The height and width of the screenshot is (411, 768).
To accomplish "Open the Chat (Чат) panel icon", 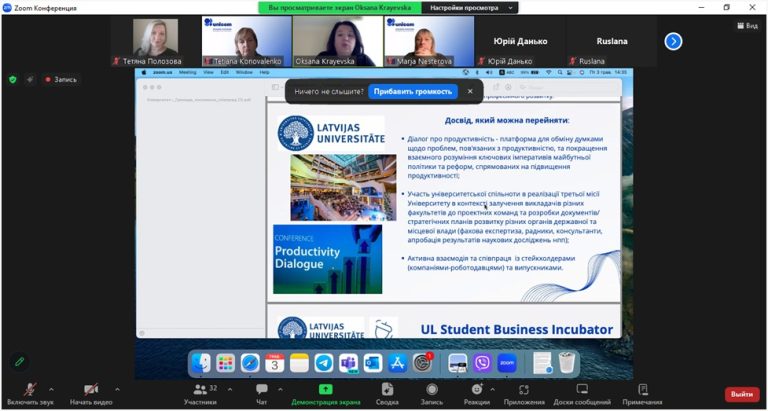I will [262, 389].
